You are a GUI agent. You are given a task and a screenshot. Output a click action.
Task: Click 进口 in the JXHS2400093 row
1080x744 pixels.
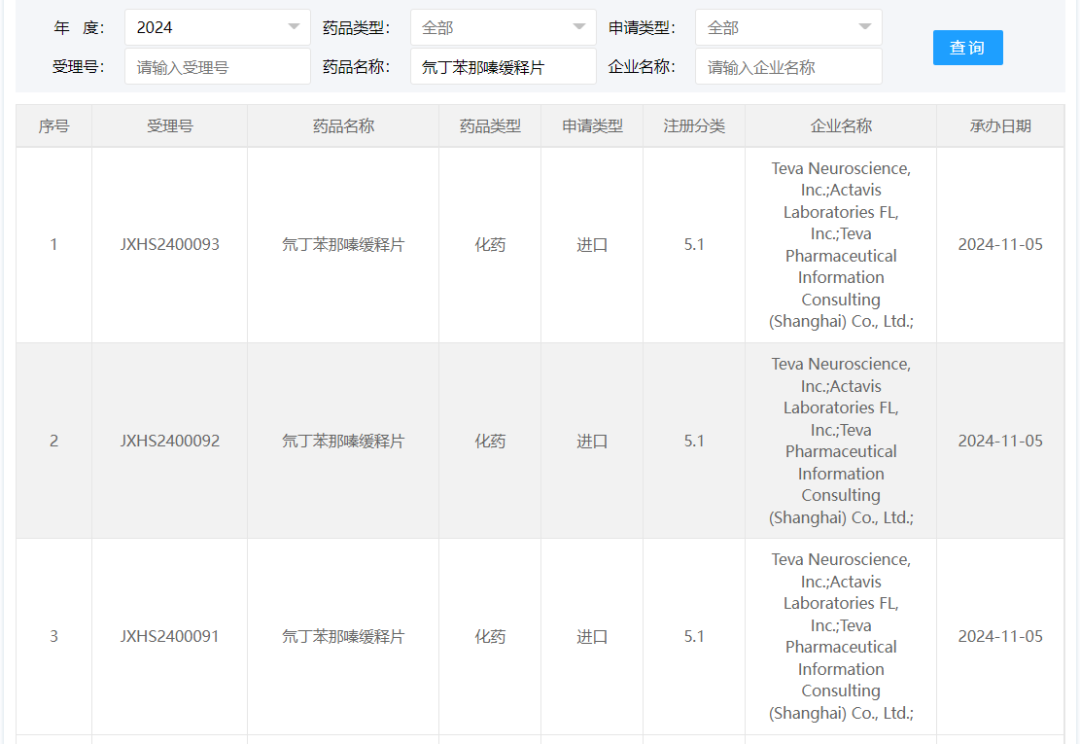pyautogui.click(x=592, y=245)
